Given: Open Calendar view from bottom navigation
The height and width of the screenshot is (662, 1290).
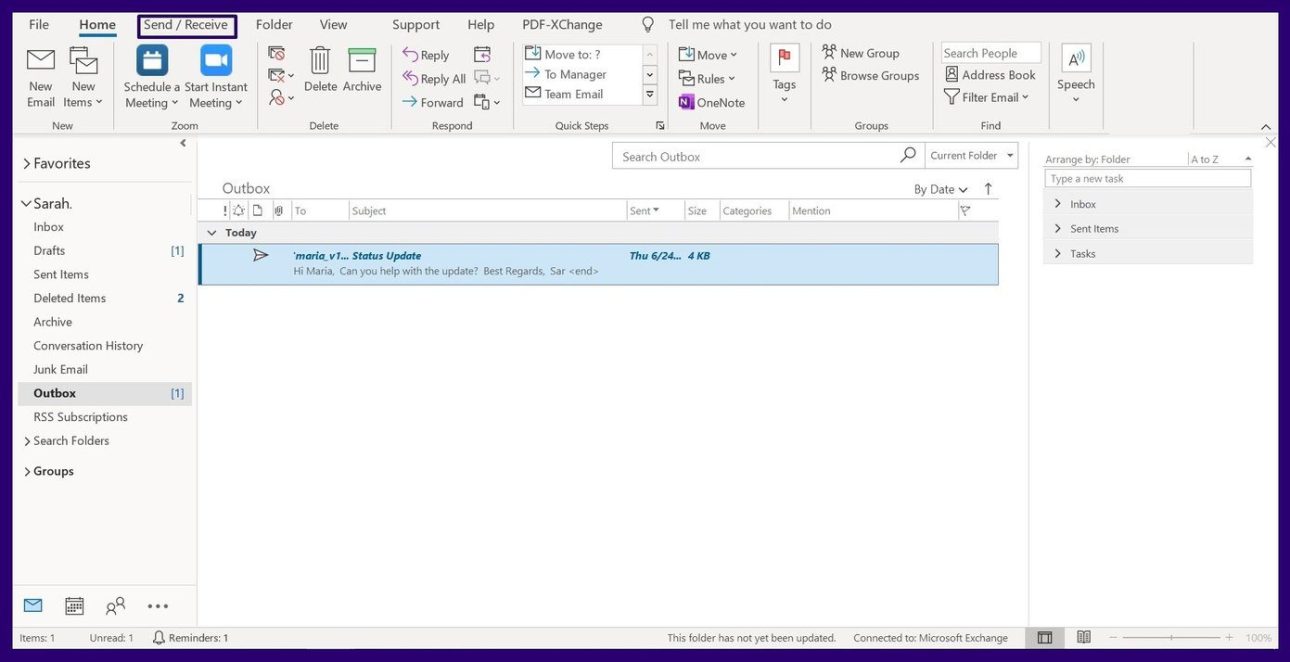Looking at the screenshot, I should coord(74,606).
